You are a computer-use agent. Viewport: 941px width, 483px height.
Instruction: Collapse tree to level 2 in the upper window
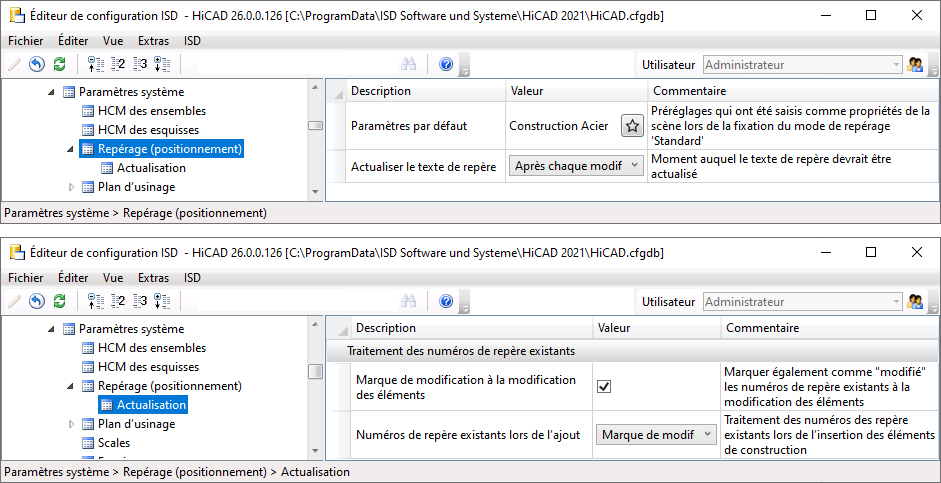pyautogui.click(x=118, y=64)
